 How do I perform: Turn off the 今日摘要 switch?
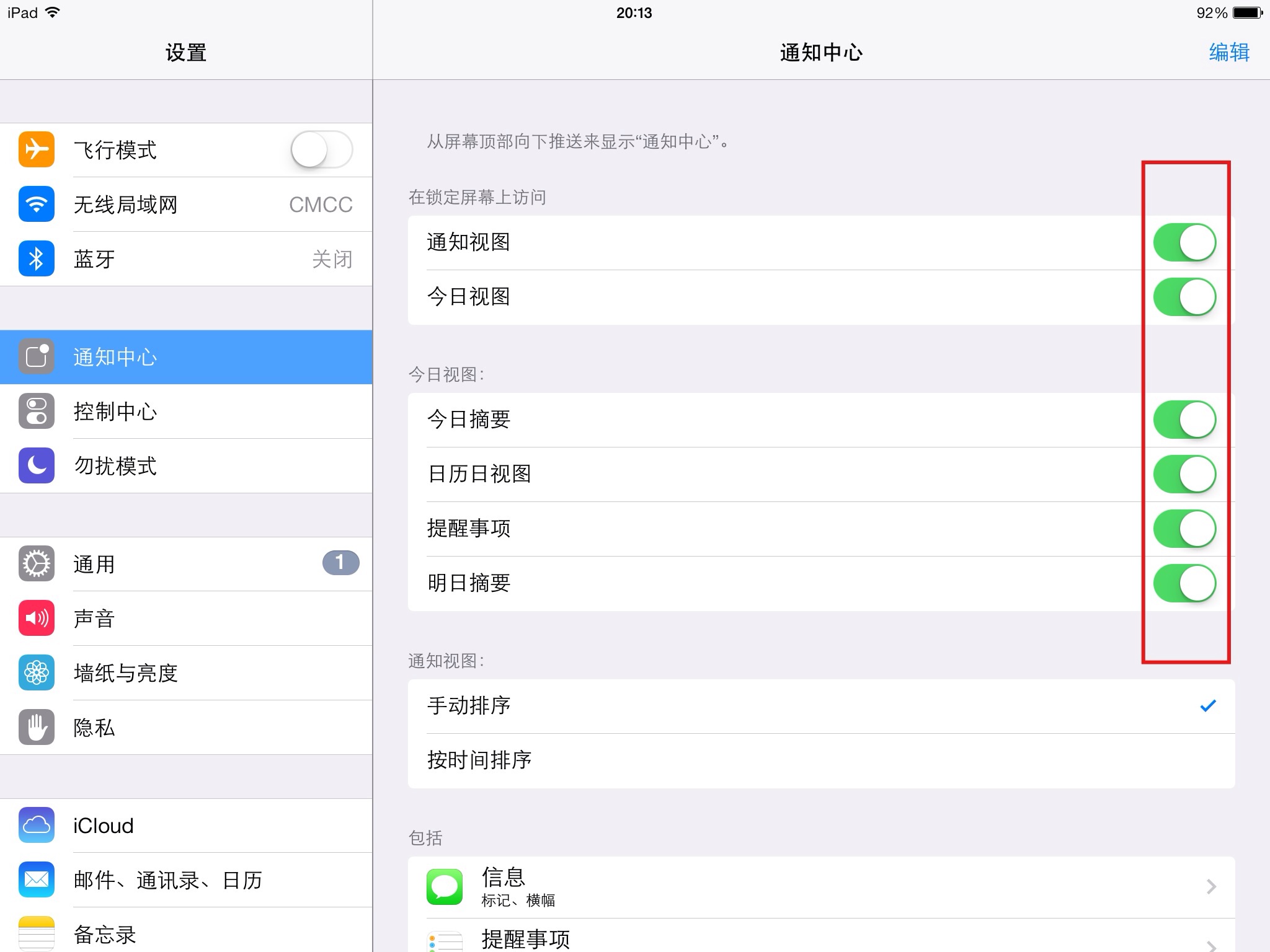[1184, 419]
